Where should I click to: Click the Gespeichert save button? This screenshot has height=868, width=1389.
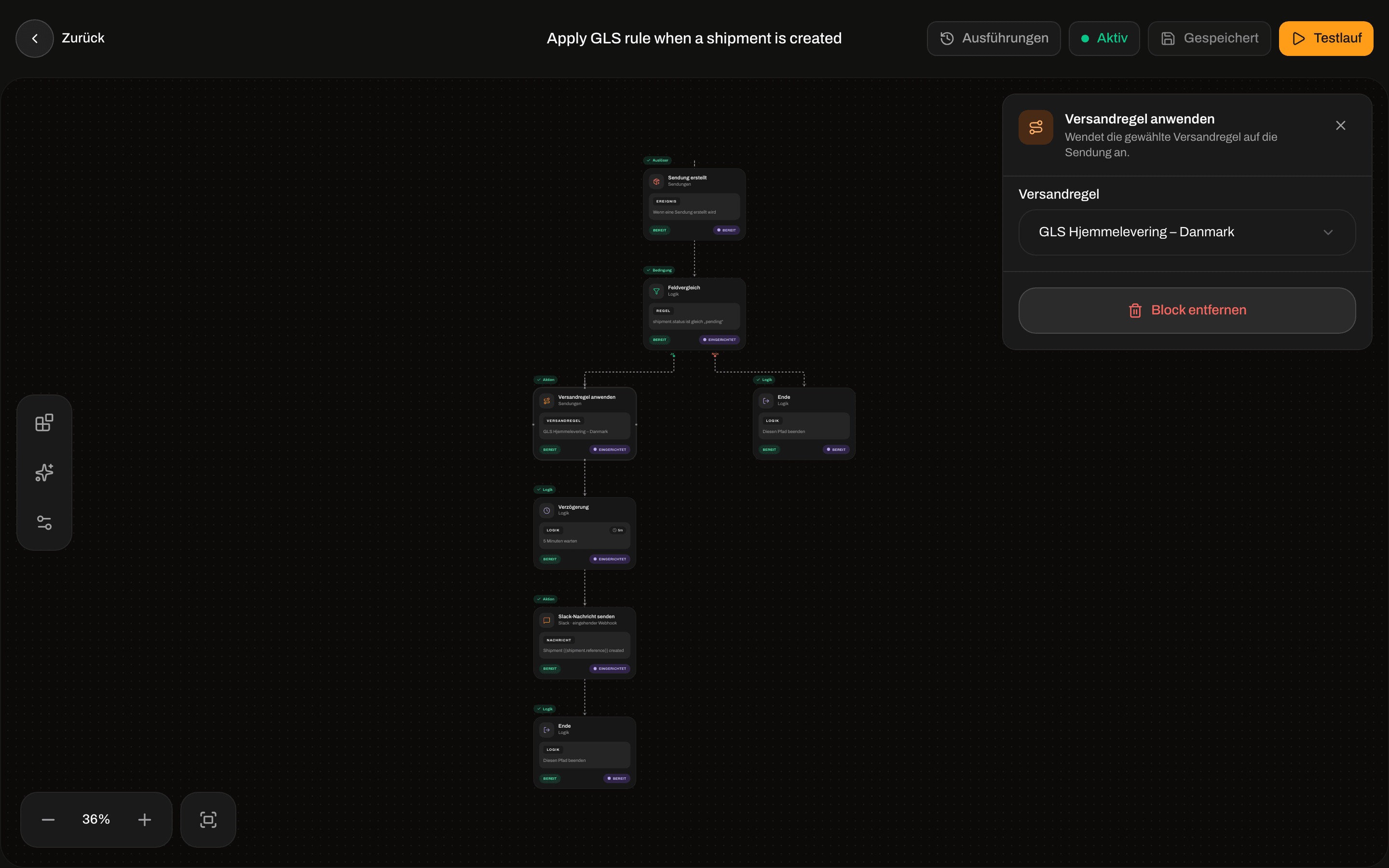click(1209, 39)
